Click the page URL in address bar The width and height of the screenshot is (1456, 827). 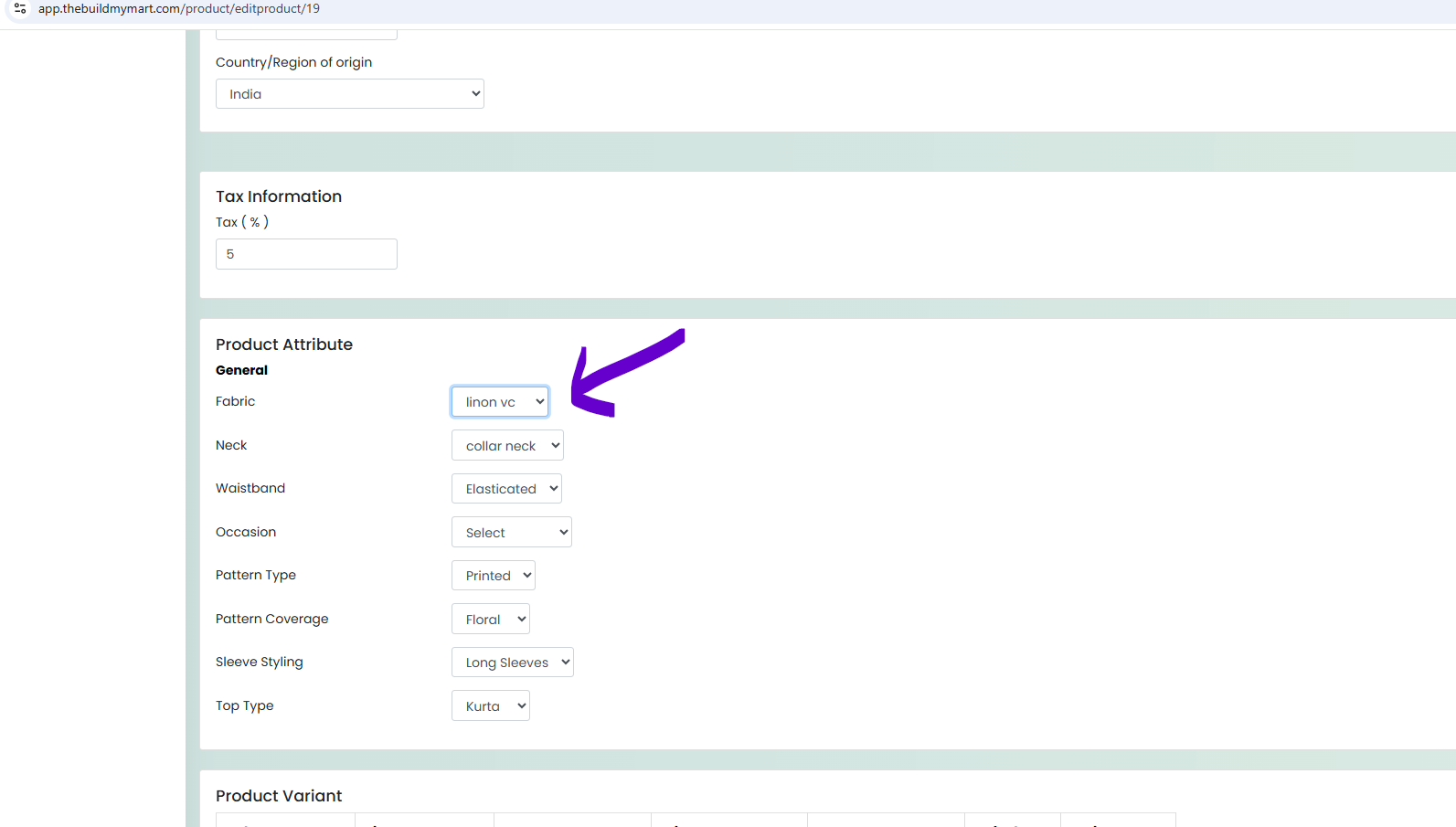click(179, 9)
